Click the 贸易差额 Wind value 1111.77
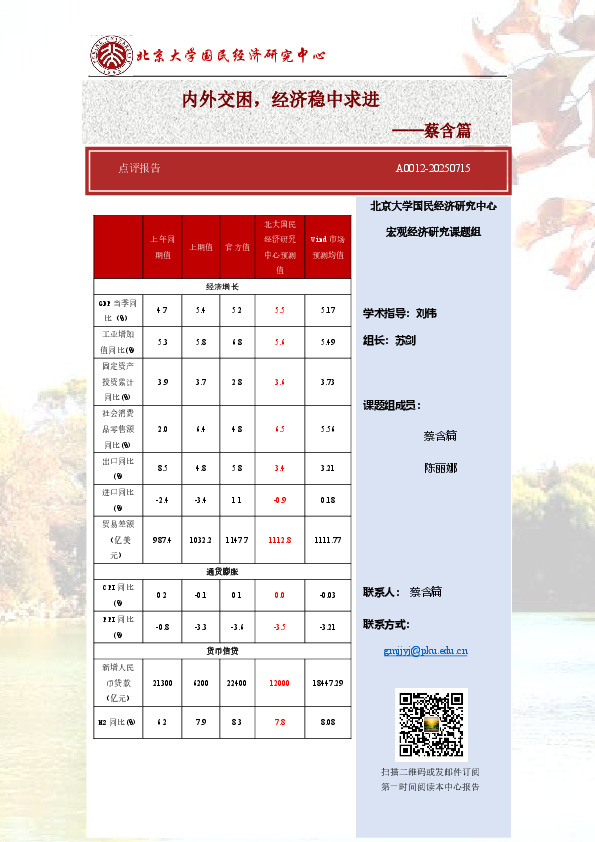The image size is (595, 842). pos(328,540)
